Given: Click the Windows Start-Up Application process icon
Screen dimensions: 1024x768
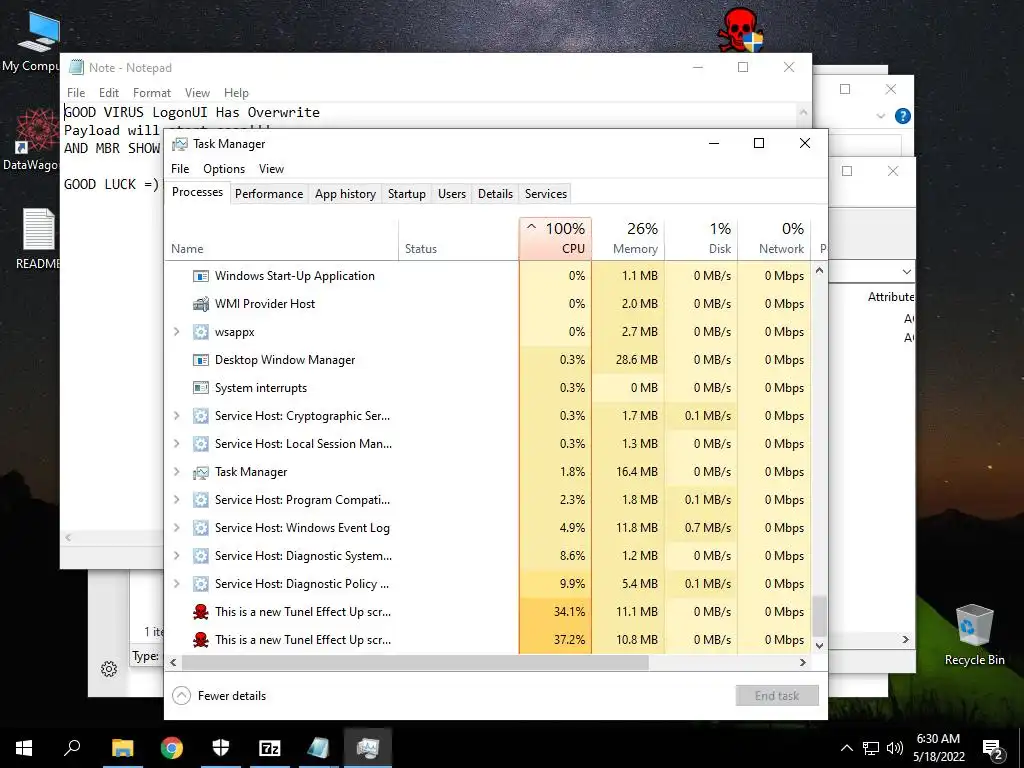Looking at the screenshot, I should [200, 276].
